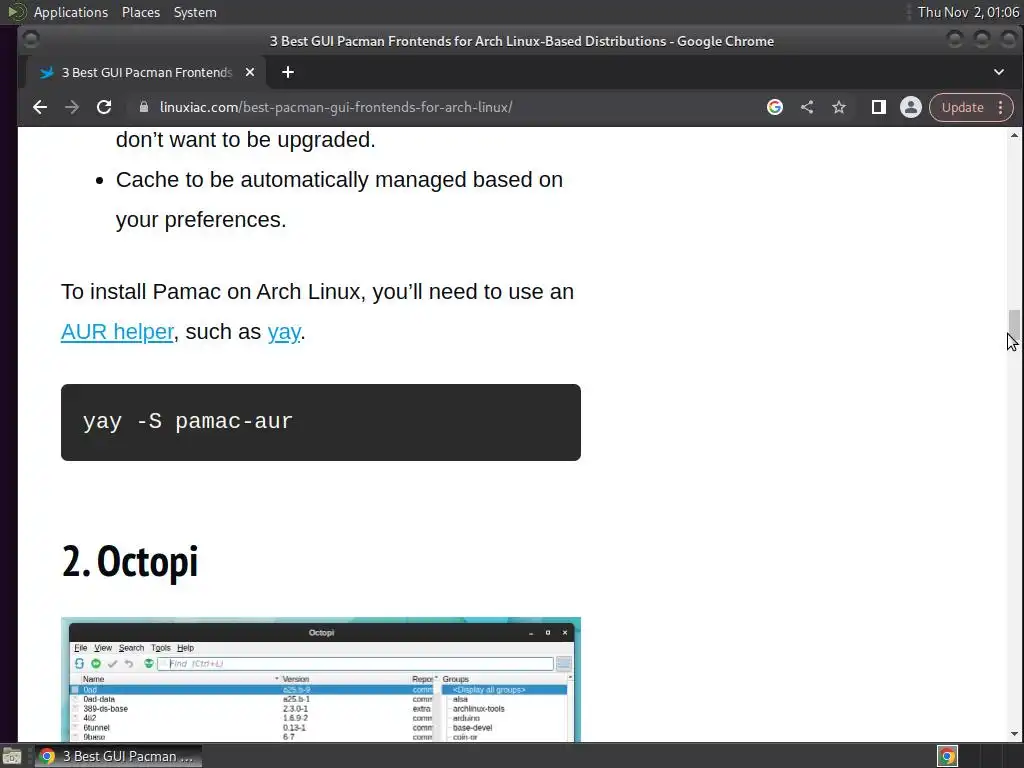Click the scrollbar up arrow
Screen dimensions: 1024x768
coord(1014,135)
